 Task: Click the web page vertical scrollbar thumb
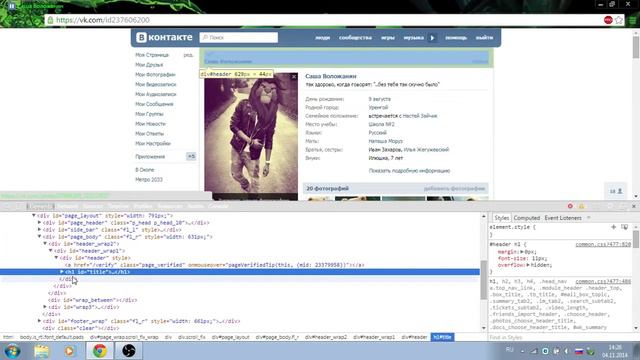(x=636, y=47)
